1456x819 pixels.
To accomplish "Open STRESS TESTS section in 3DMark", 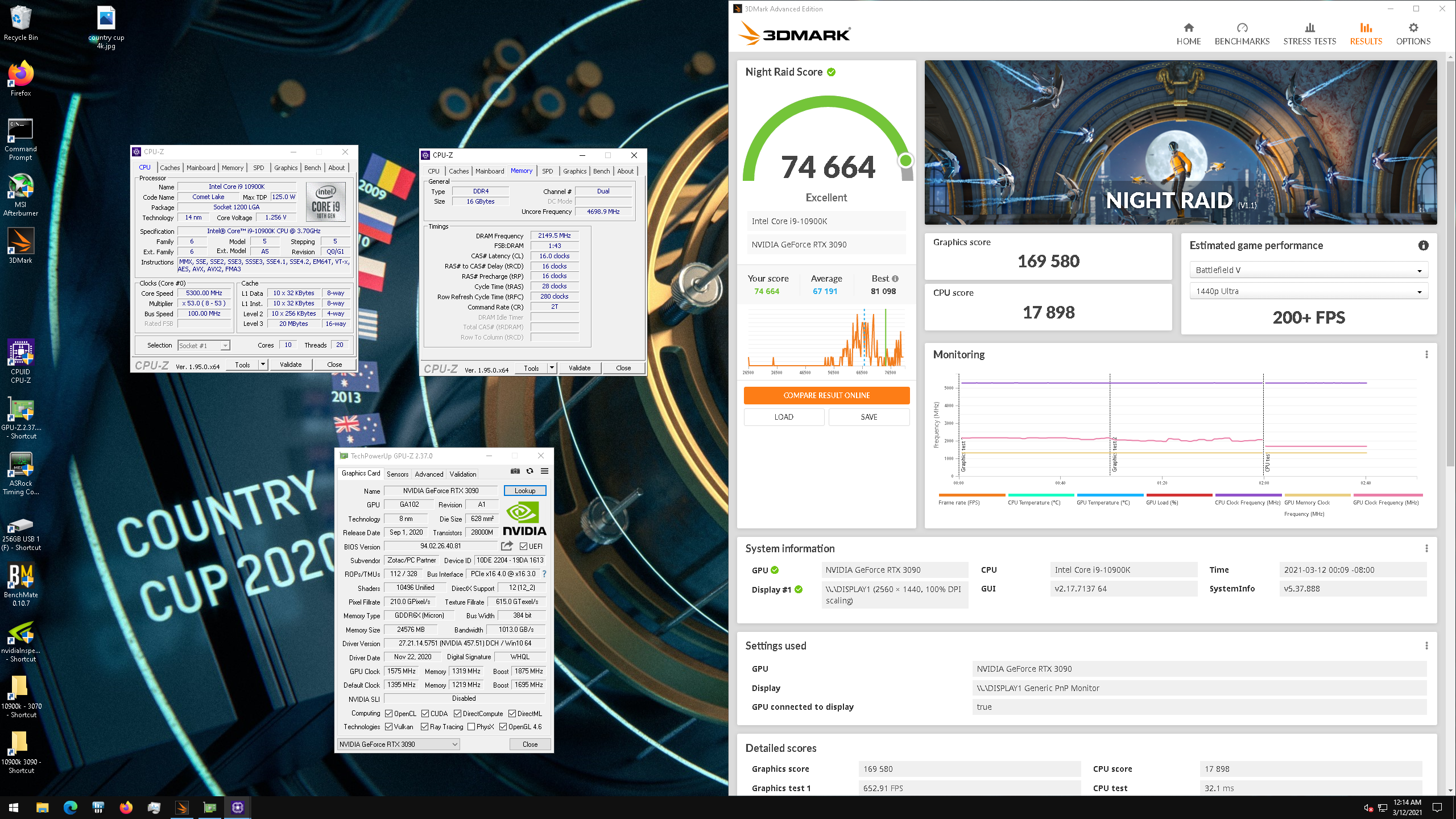I will (1309, 34).
